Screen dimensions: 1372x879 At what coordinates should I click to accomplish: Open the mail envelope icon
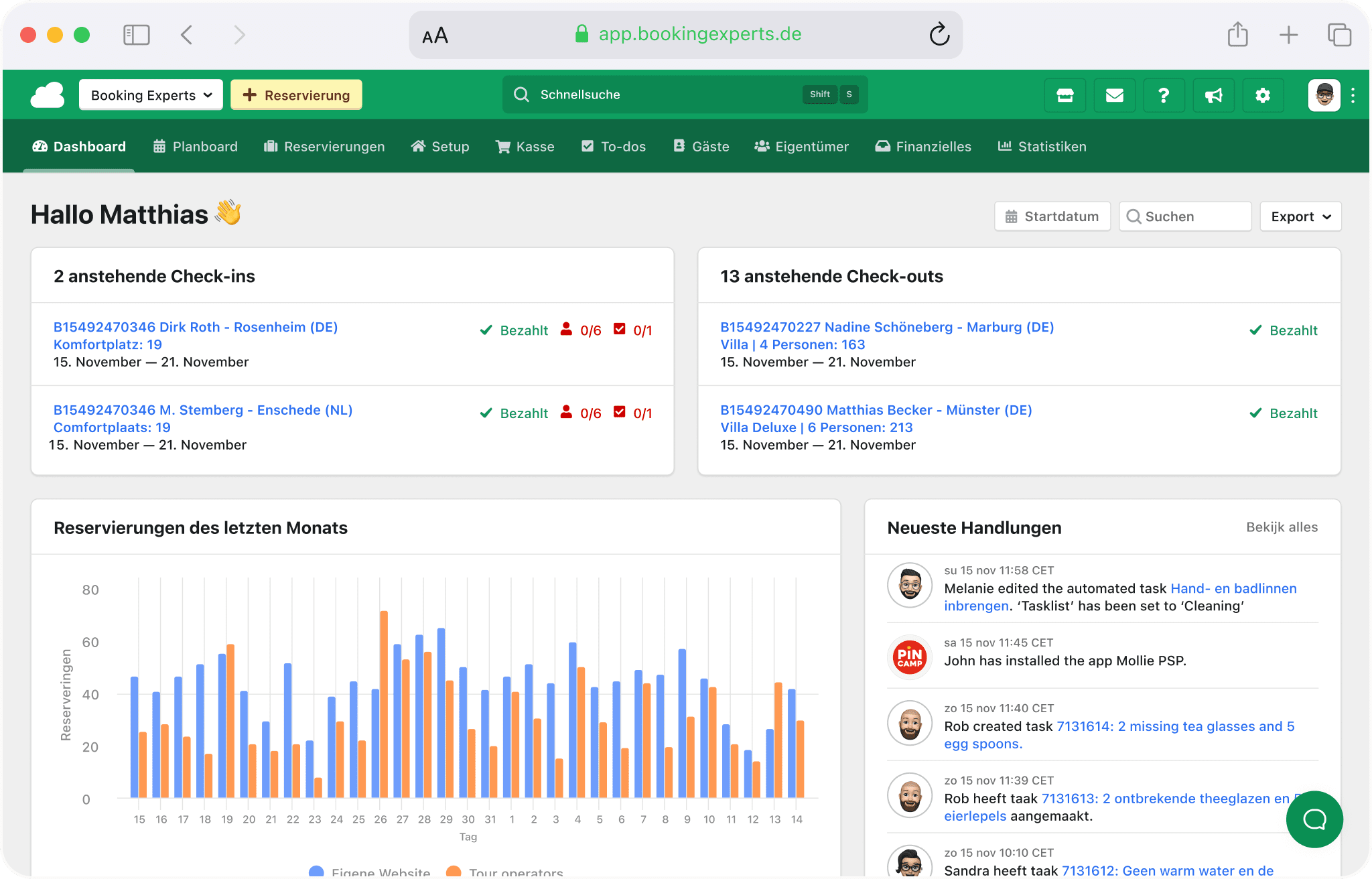pos(1115,95)
